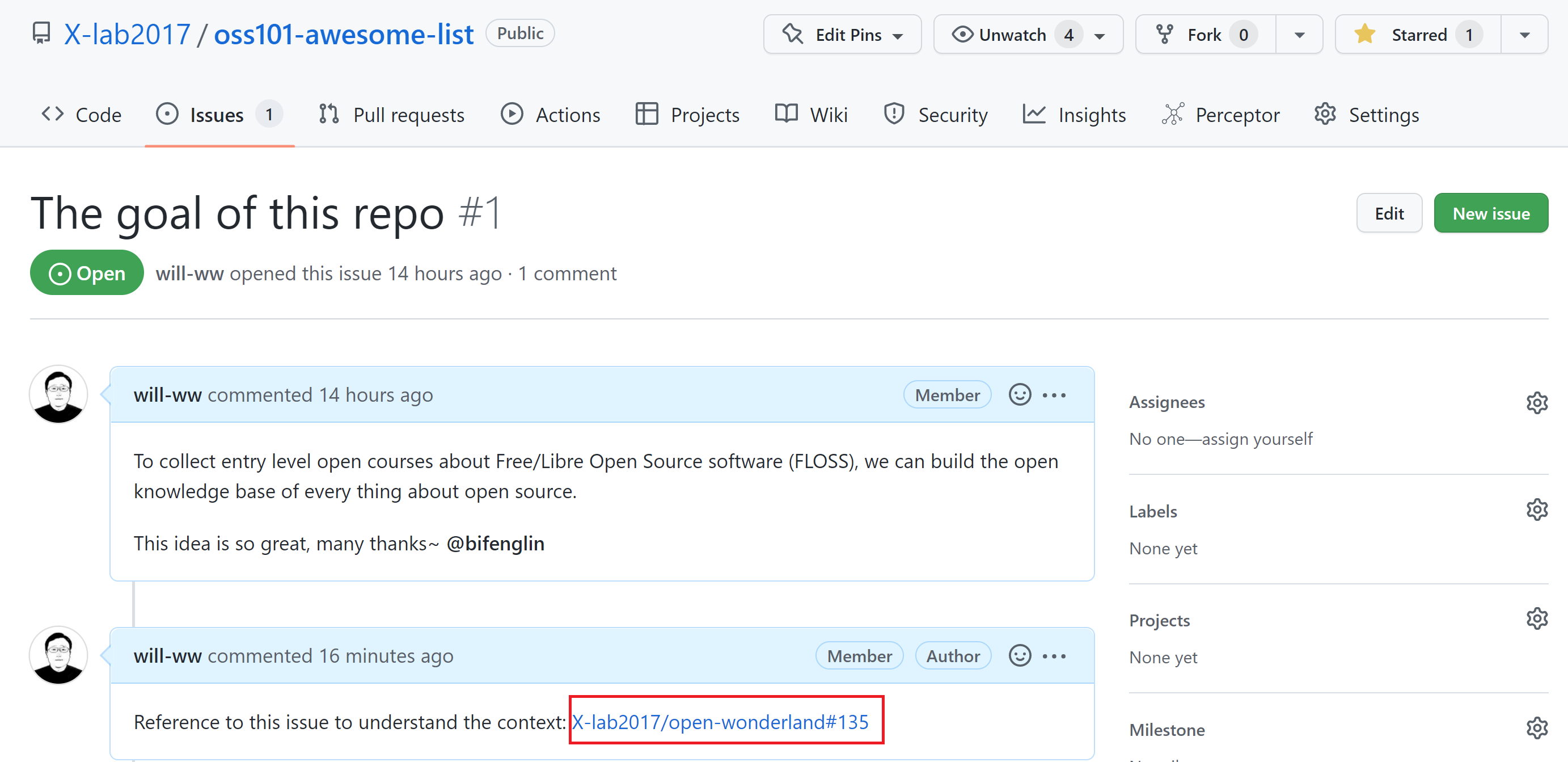Open X-lab2017/open-wonderland#135 reference link
This screenshot has width=1568, height=762.
(720, 722)
